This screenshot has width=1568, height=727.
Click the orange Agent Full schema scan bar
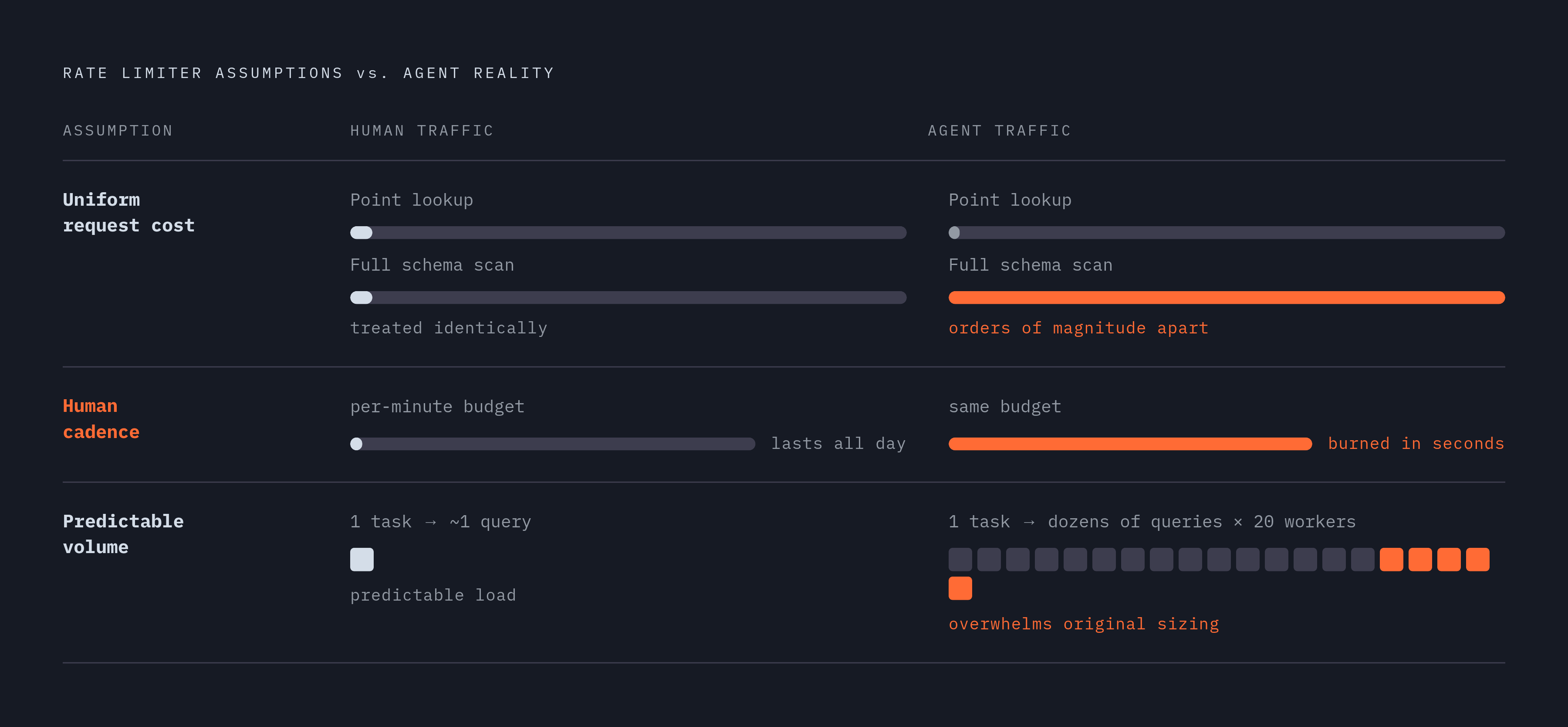pyautogui.click(x=1227, y=298)
